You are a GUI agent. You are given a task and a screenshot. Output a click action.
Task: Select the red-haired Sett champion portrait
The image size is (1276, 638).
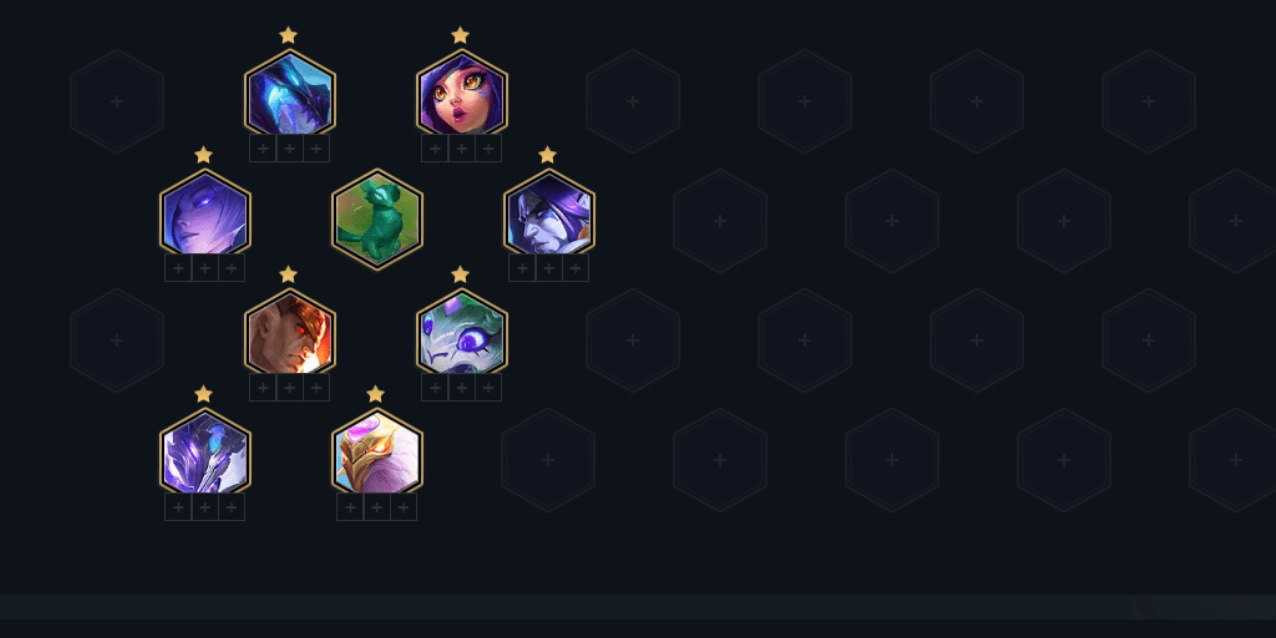[x=289, y=332]
